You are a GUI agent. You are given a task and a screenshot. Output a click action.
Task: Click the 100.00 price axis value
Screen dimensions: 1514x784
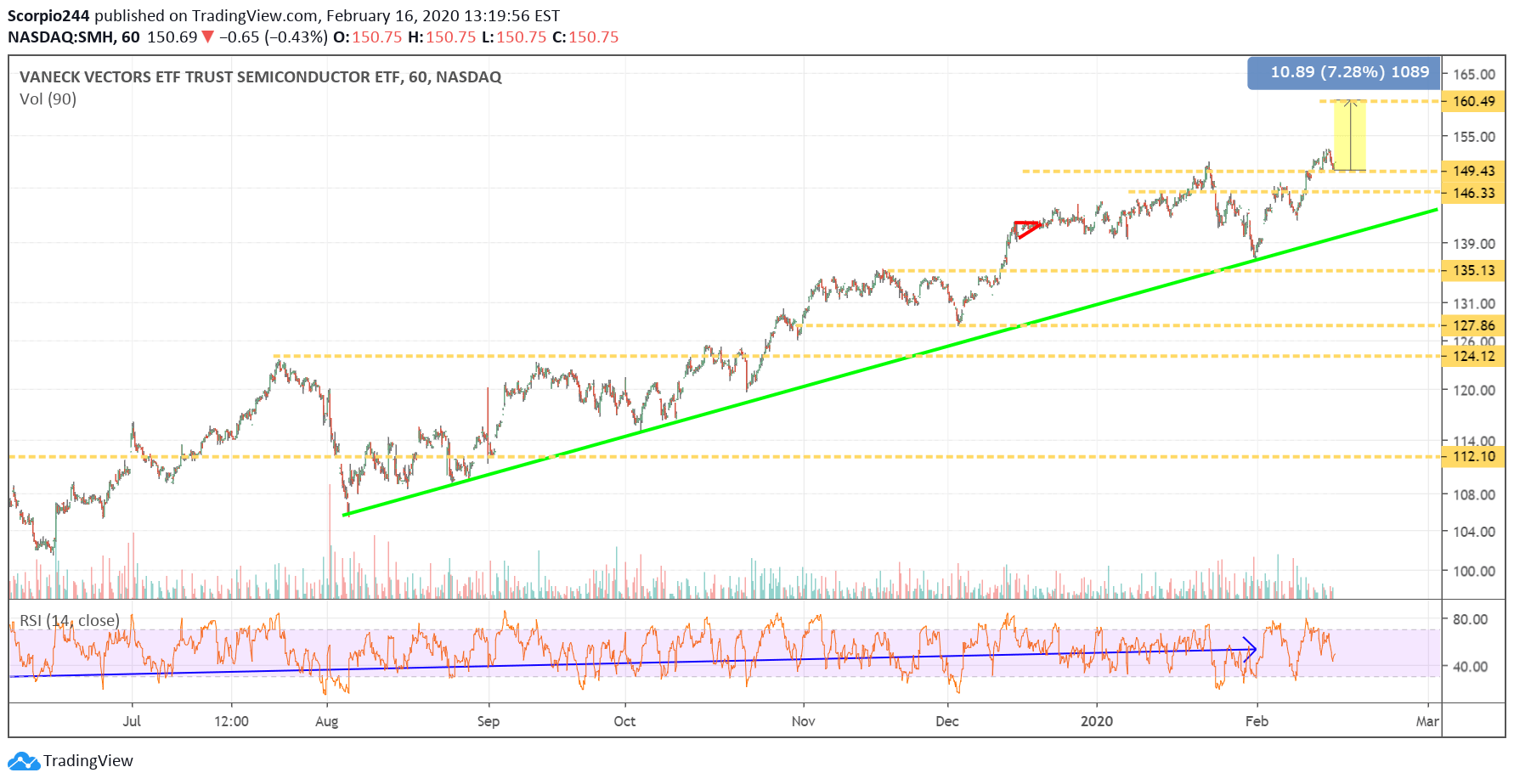[1474, 571]
